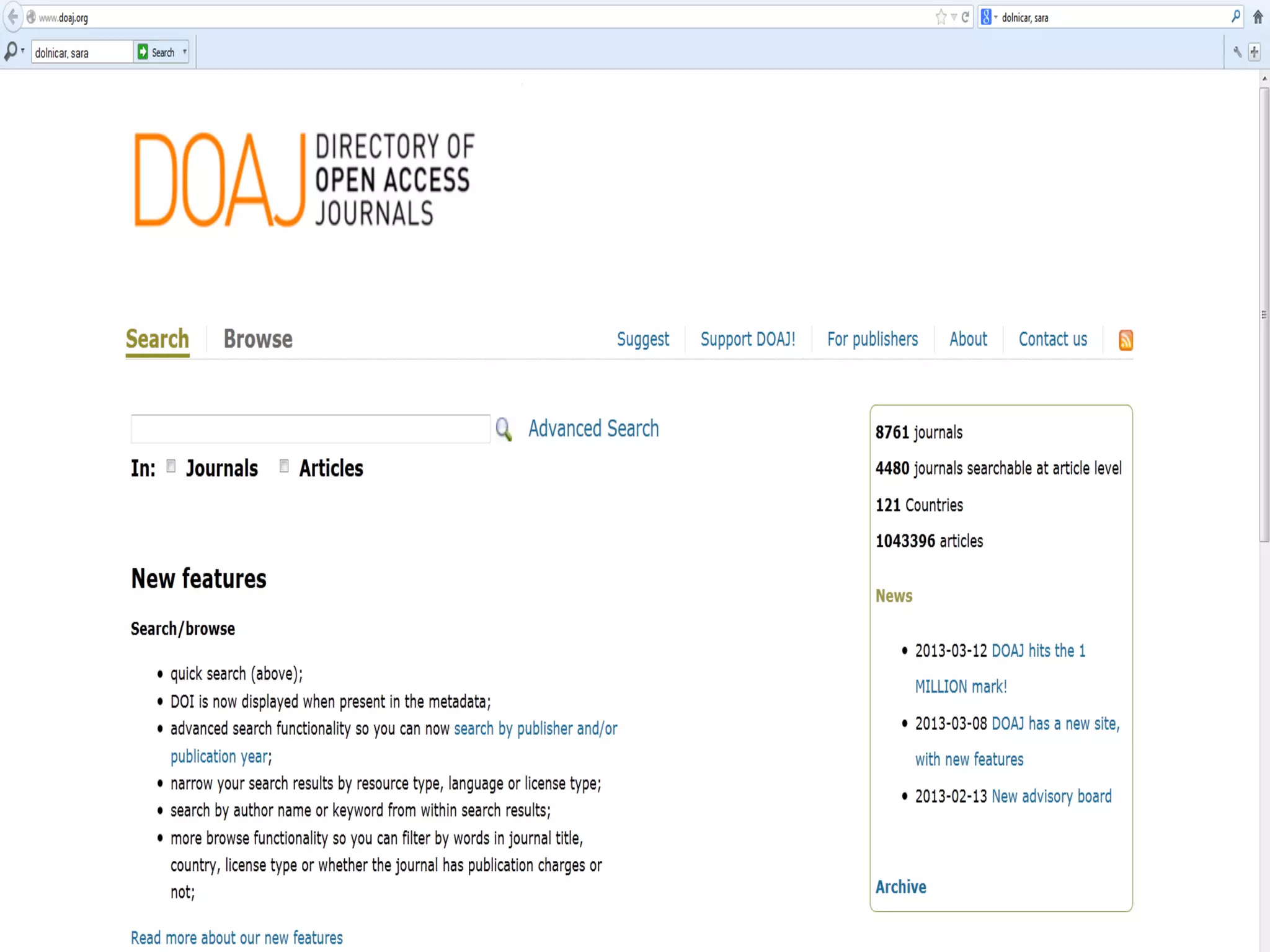Image resolution: width=1270 pixels, height=952 pixels.
Task: Bookmark page with the star icon
Action: point(941,17)
